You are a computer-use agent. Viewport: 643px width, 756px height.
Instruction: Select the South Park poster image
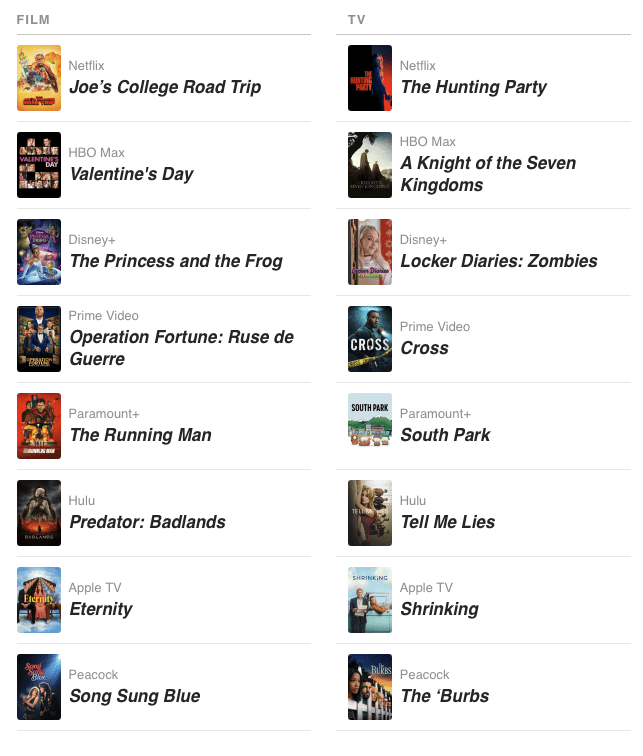(370, 426)
